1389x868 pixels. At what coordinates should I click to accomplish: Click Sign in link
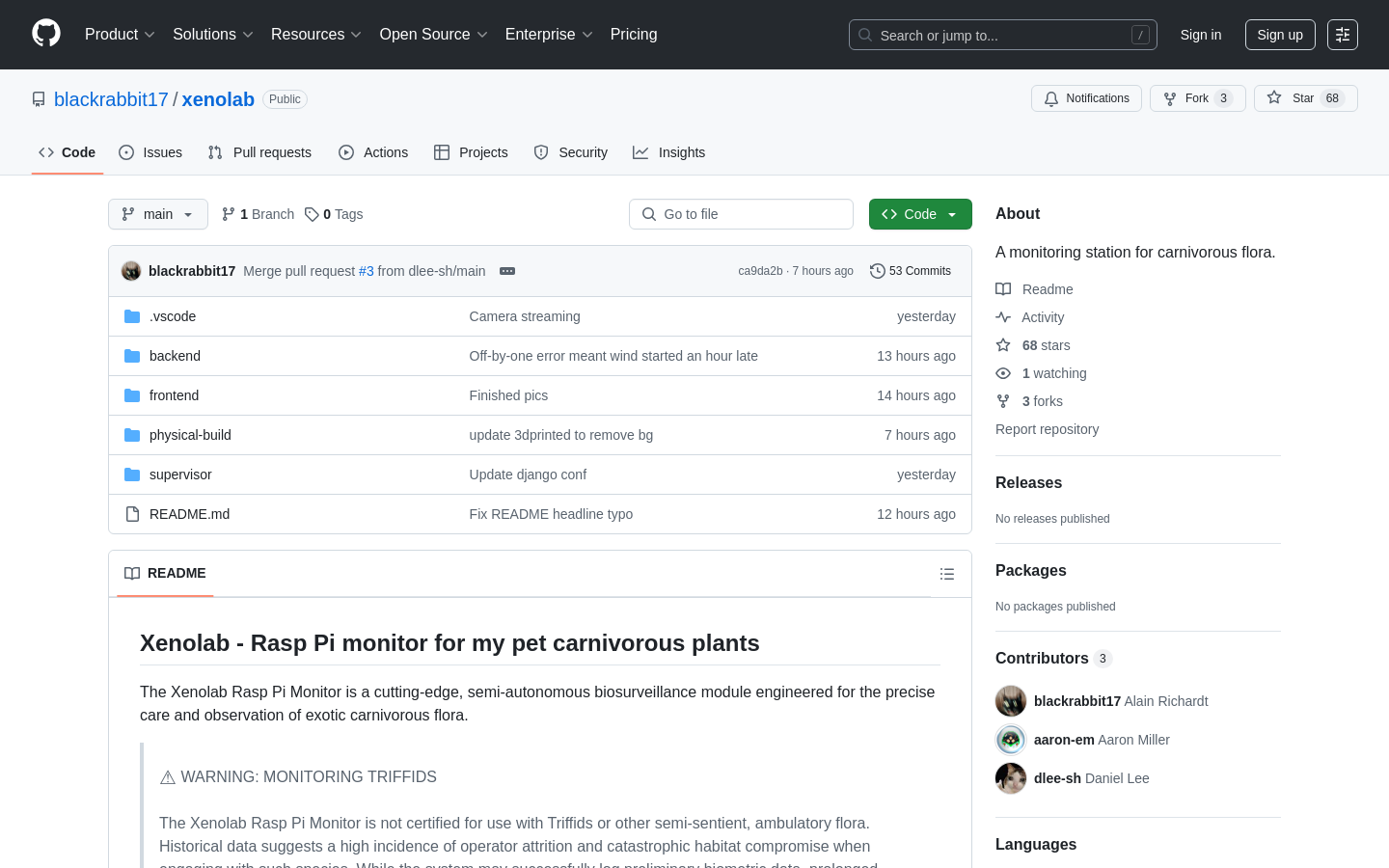point(1201,35)
